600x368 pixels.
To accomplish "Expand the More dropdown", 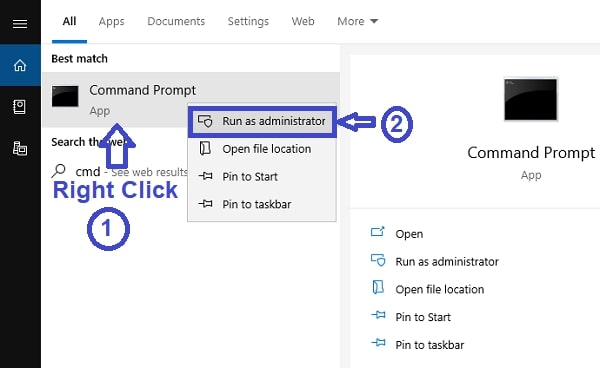I will click(x=357, y=21).
